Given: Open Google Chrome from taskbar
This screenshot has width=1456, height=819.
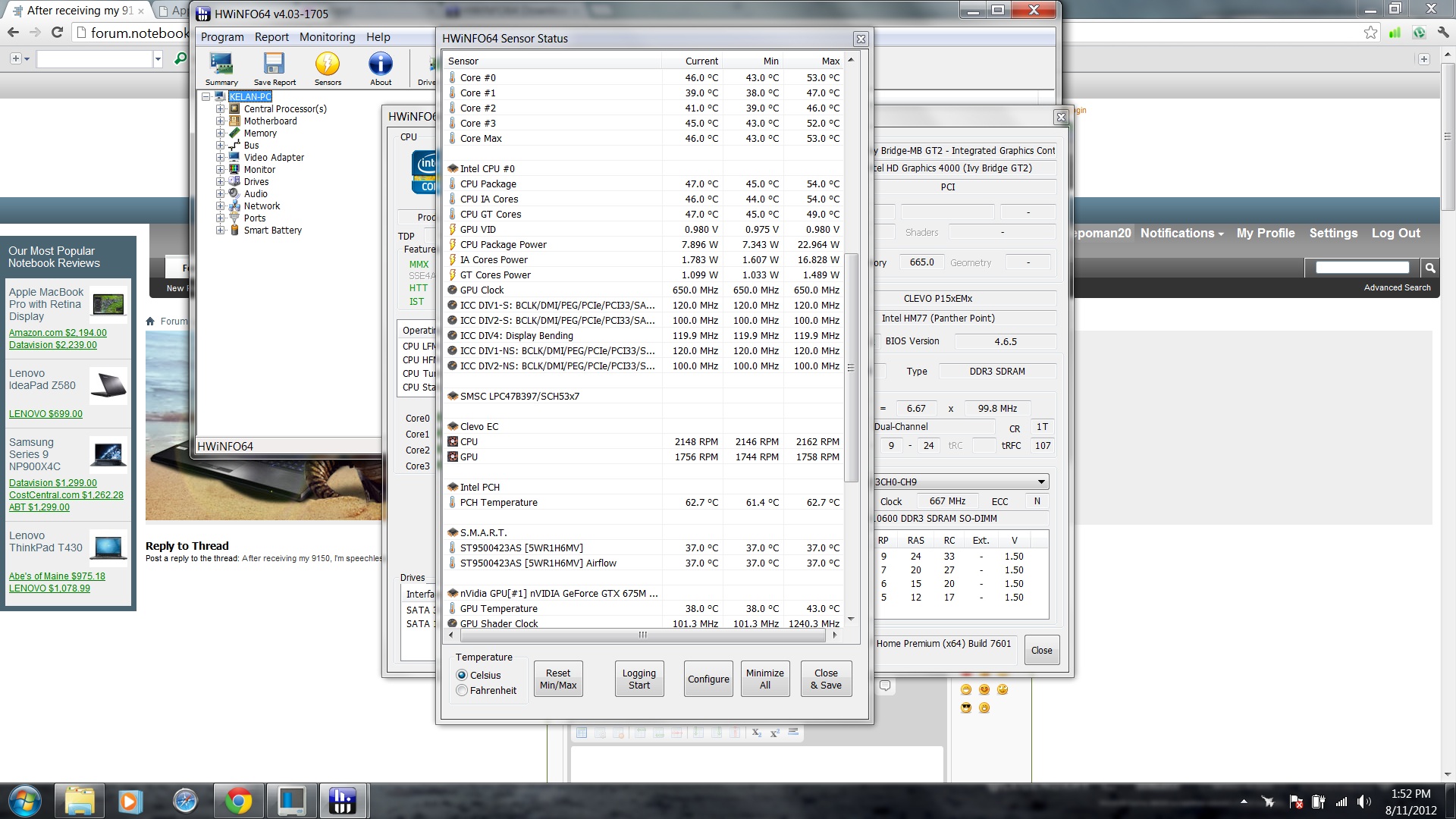Looking at the screenshot, I should [x=238, y=801].
